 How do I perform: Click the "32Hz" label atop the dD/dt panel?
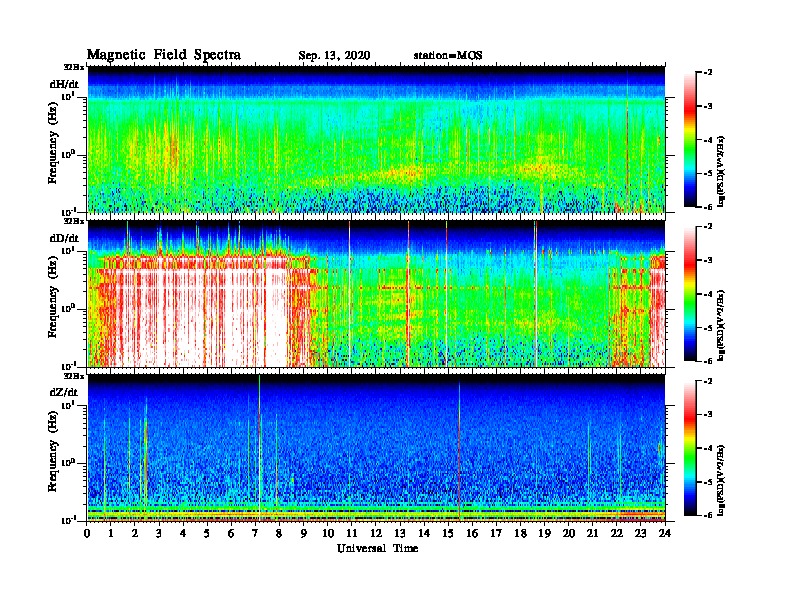(73, 221)
